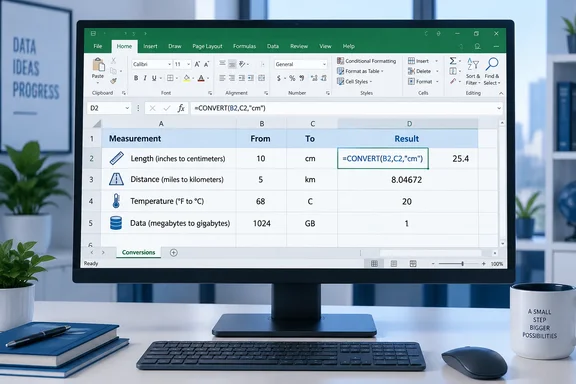Switch to Page Layout view in status bar
Viewport: 576px width, 384px height.
[x=394, y=263]
